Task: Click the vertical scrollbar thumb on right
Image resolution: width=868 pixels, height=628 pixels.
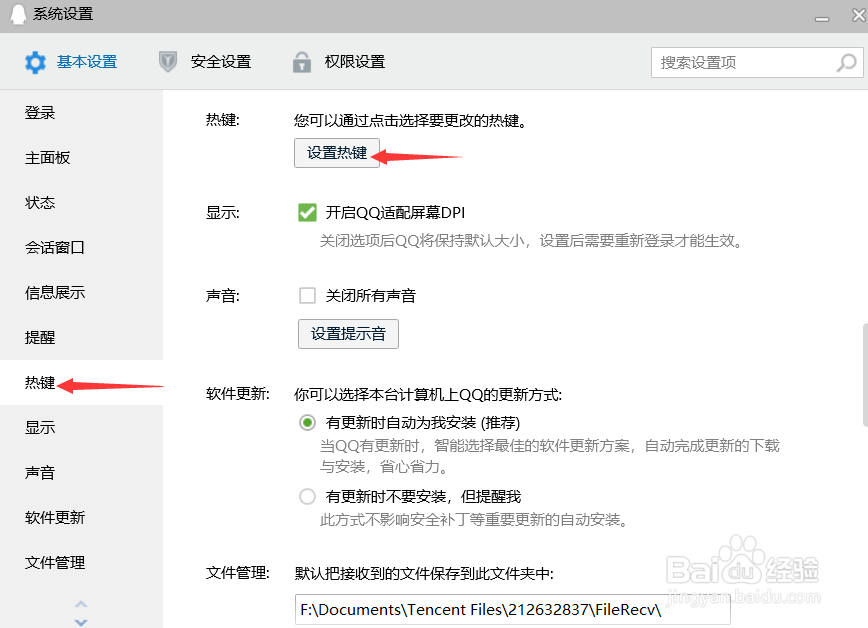Action: pos(865,375)
